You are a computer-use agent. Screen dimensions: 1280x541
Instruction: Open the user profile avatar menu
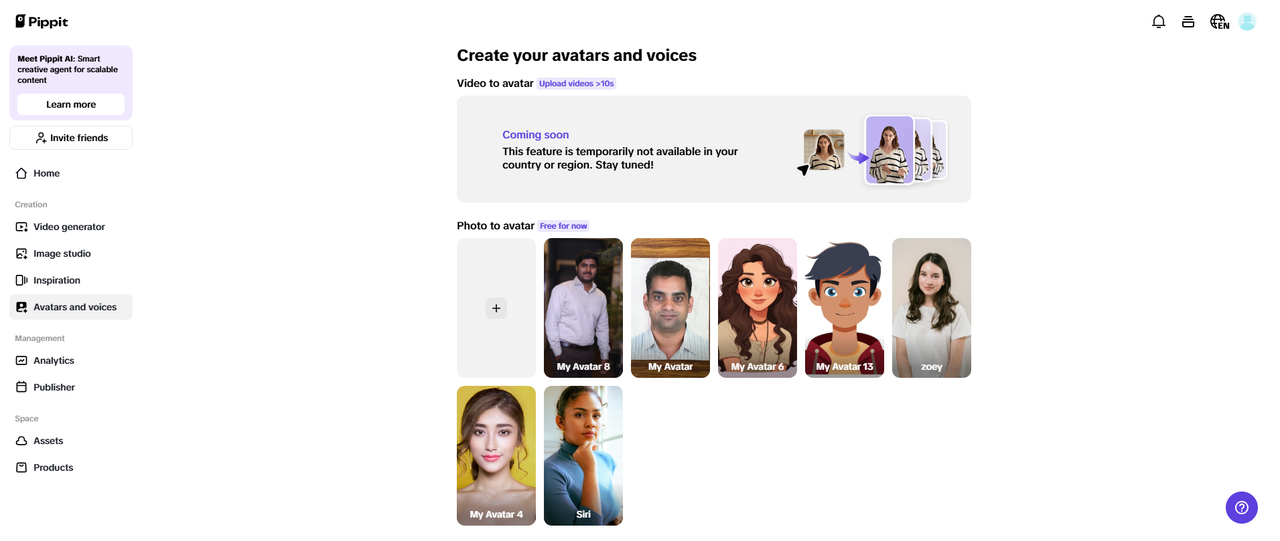click(1247, 21)
